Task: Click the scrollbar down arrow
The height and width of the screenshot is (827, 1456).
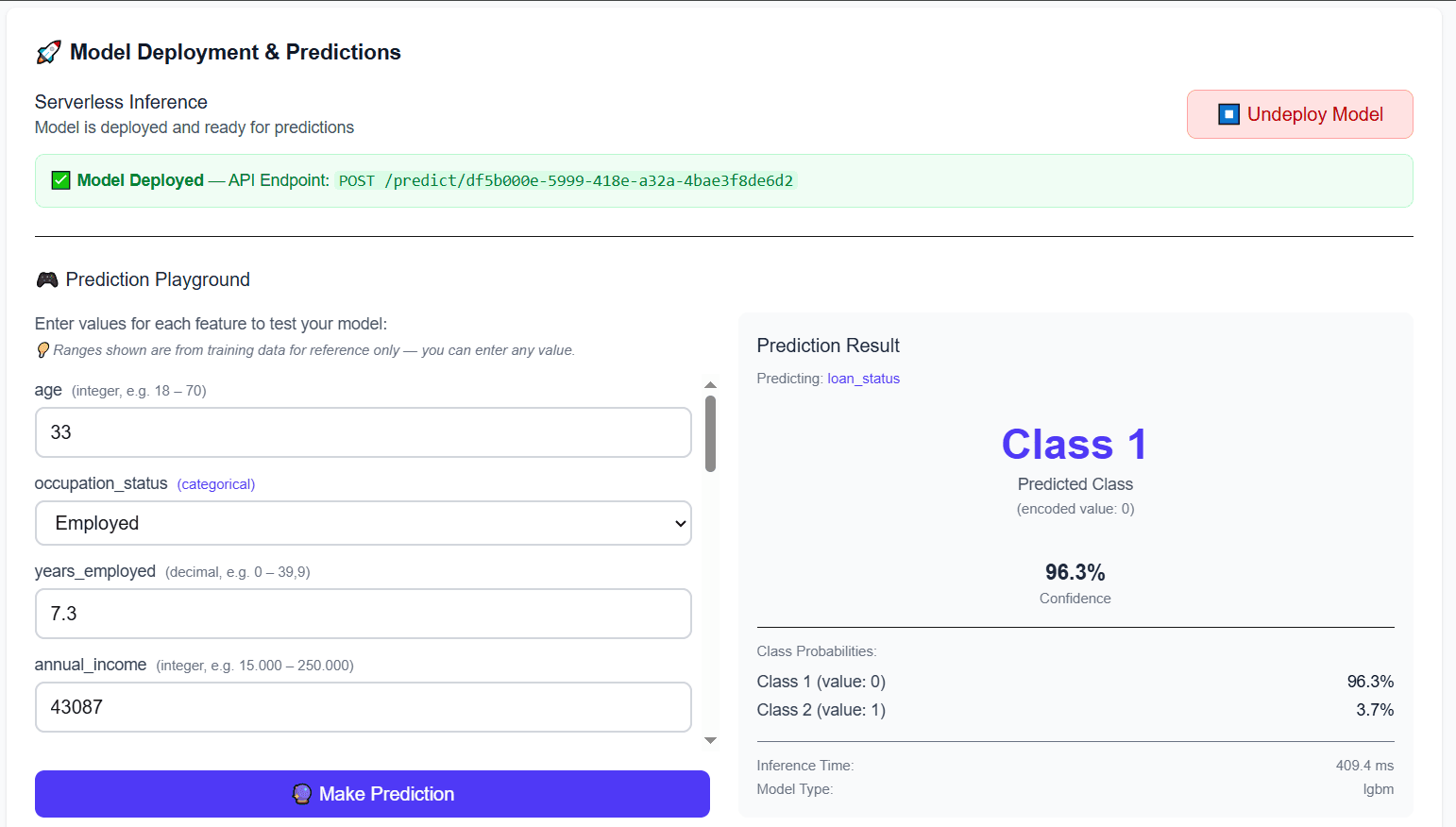Action: [710, 742]
